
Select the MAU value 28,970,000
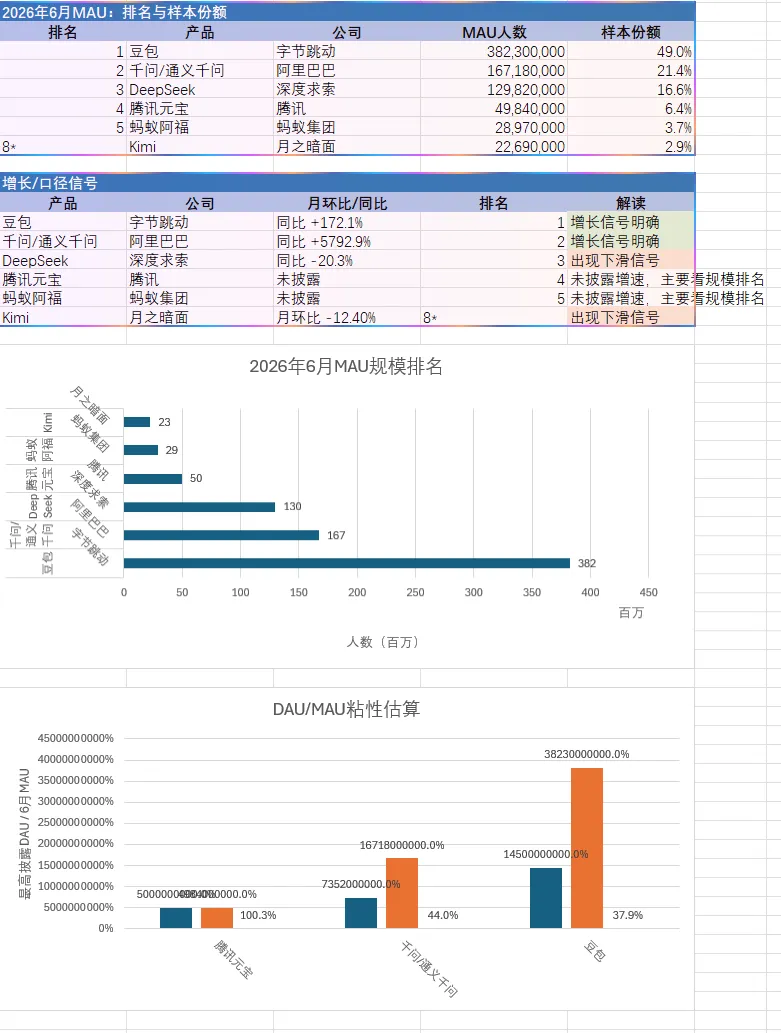click(x=494, y=127)
